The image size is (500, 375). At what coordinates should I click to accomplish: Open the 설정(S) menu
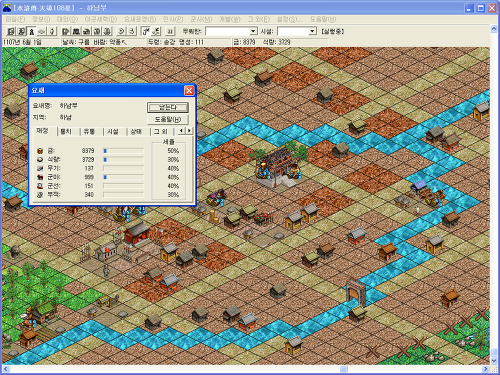[290, 19]
